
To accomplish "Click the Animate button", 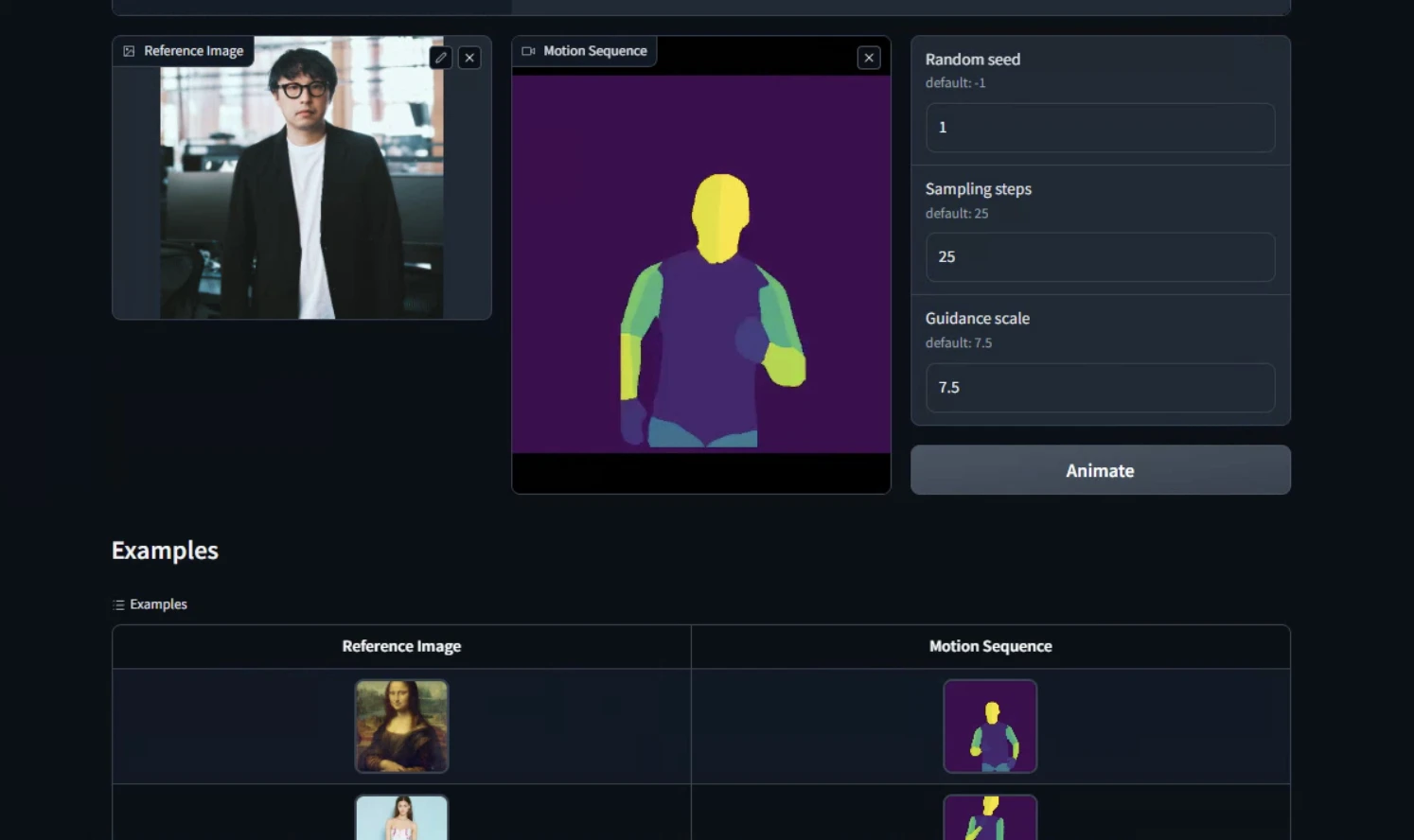I will click(1100, 470).
